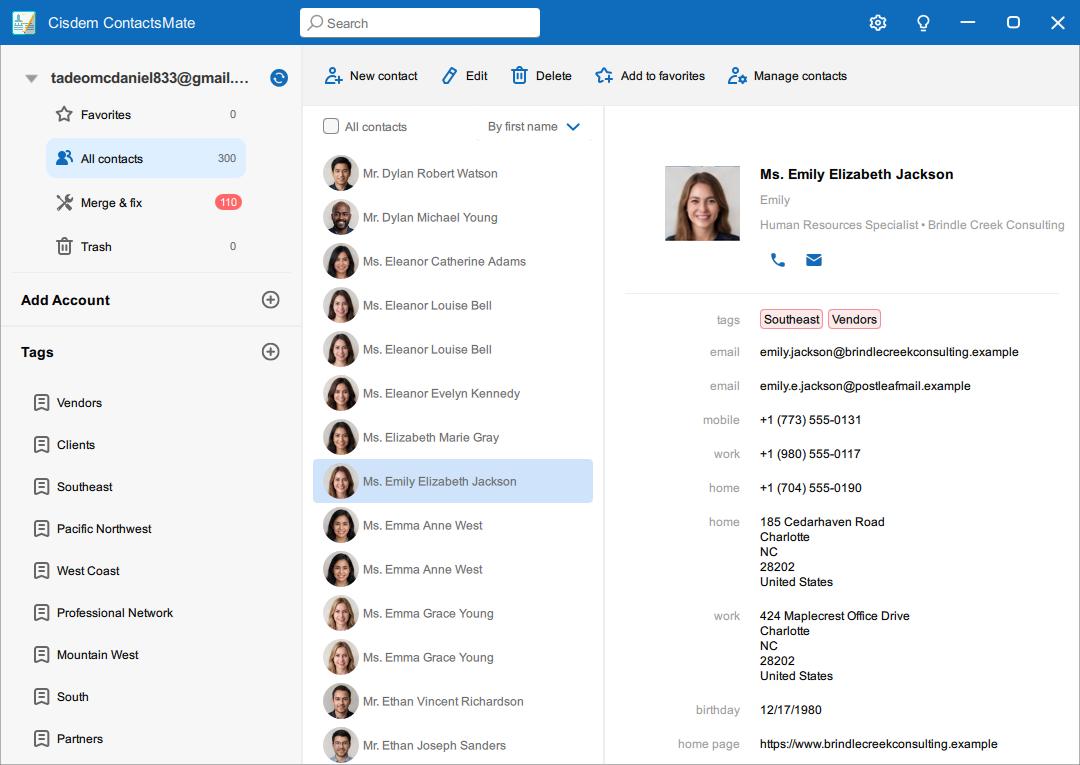Viewport: 1080px width, 765px height.
Task: Select Mr. Dylan Michael Young
Action: (453, 218)
